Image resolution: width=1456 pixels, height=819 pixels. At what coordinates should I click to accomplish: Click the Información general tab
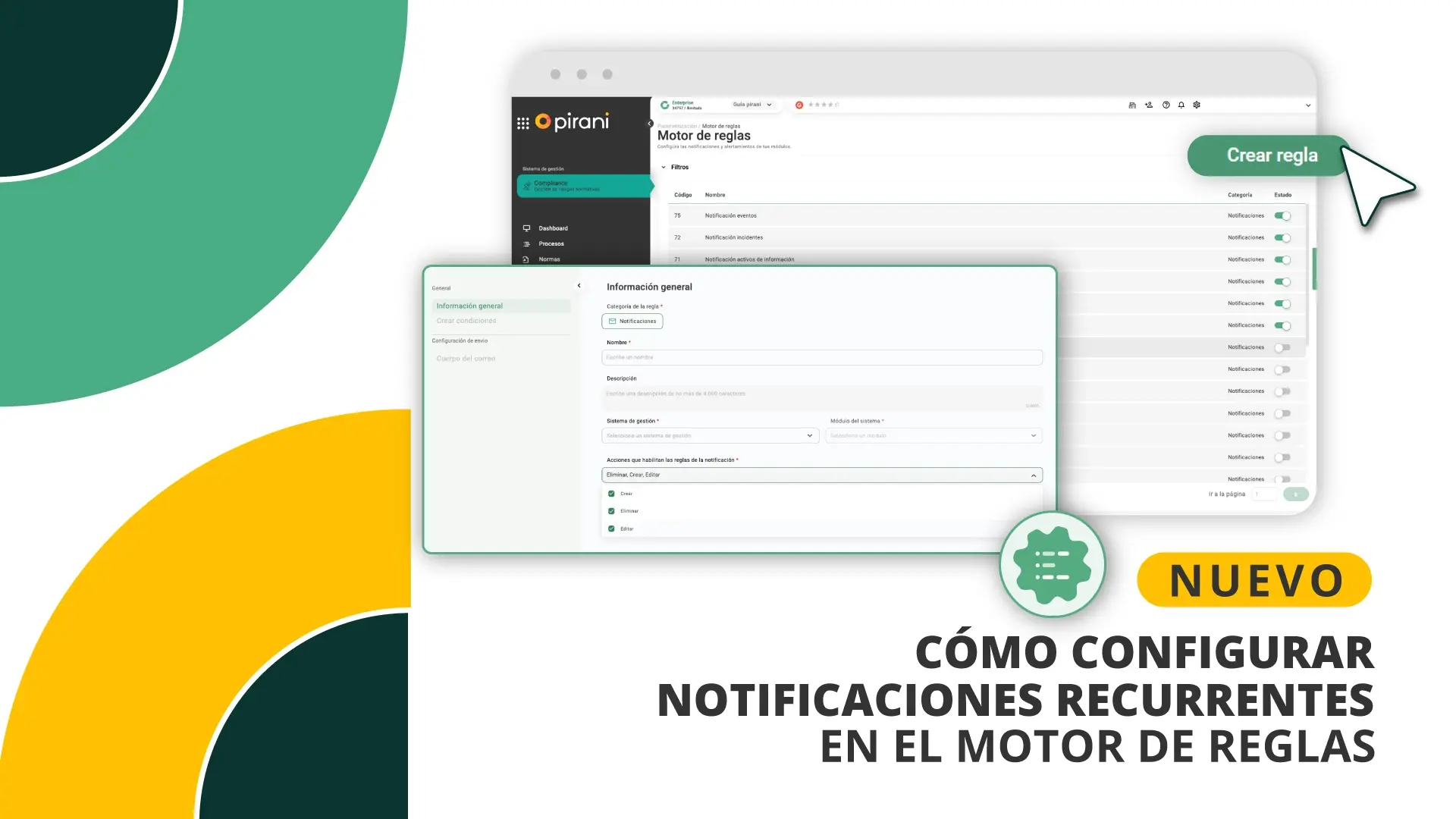(x=469, y=305)
